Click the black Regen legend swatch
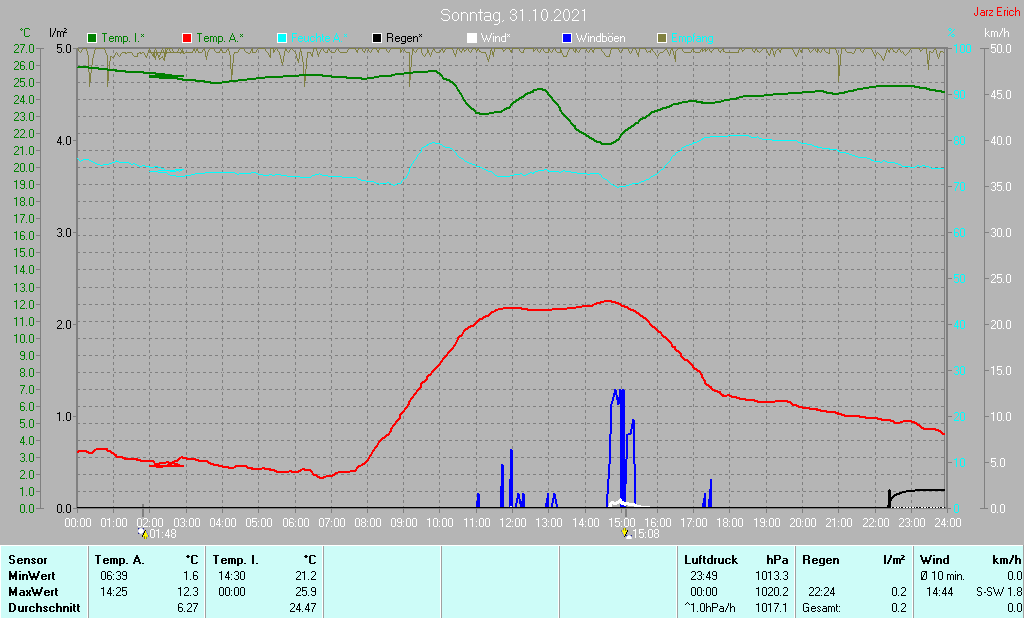 (x=377, y=39)
